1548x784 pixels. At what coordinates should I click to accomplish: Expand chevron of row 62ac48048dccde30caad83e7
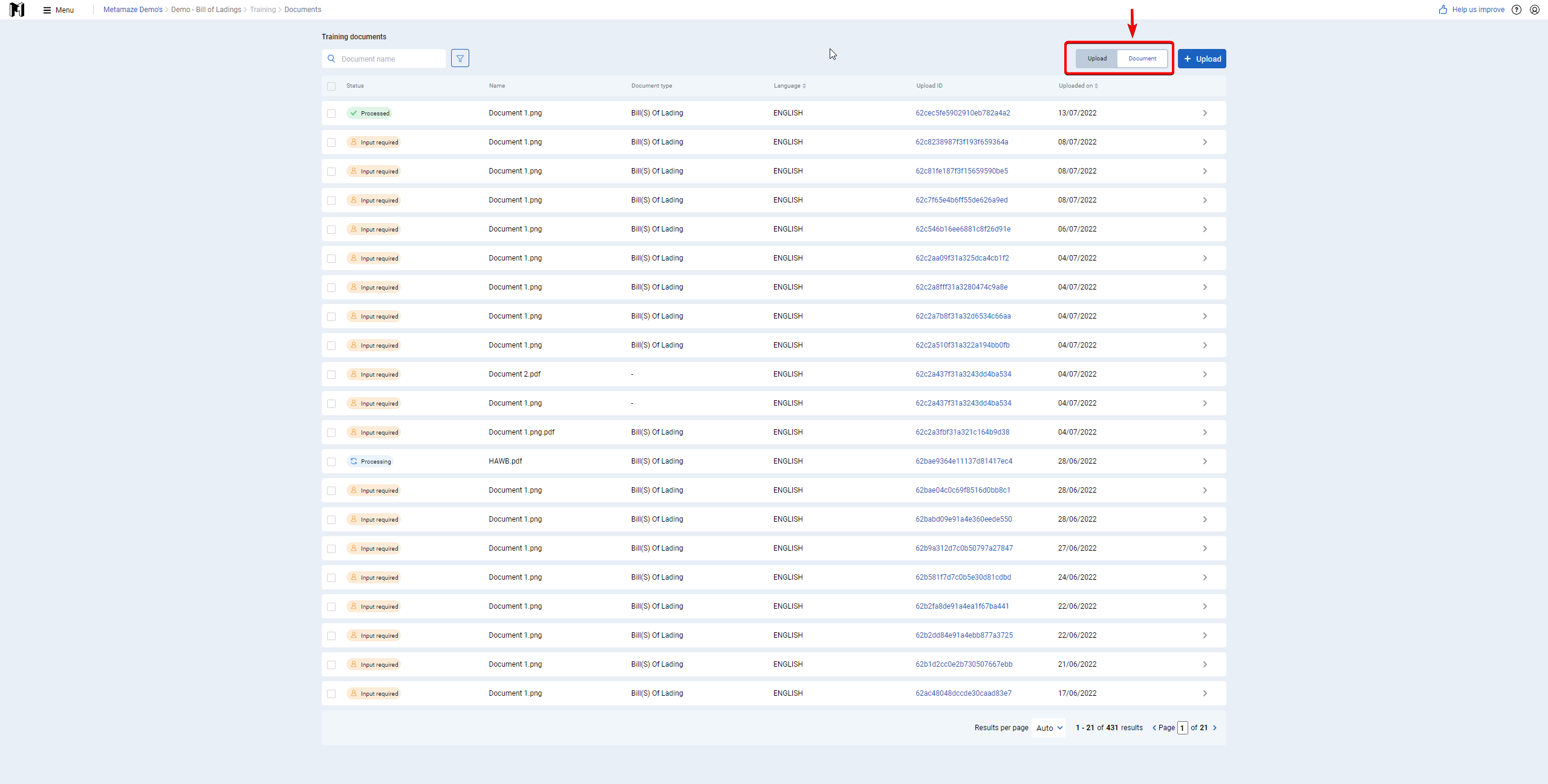[x=1205, y=693]
